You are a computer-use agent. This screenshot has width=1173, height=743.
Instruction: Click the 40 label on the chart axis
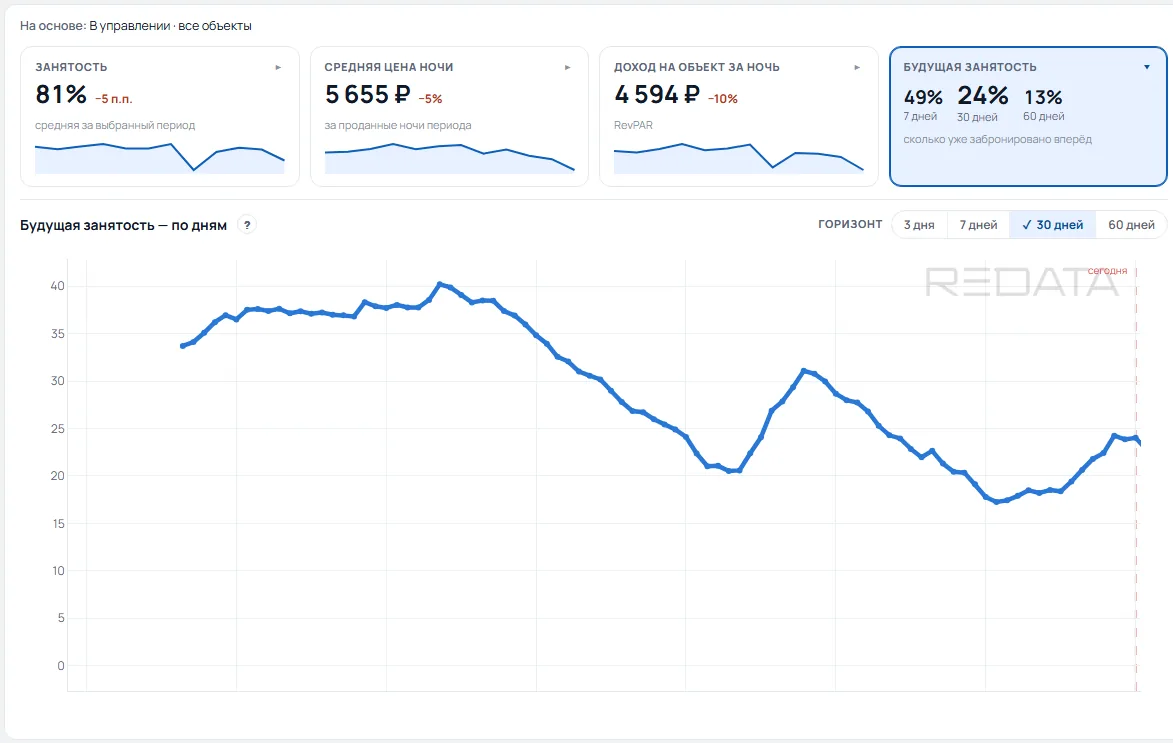[x=58, y=286]
